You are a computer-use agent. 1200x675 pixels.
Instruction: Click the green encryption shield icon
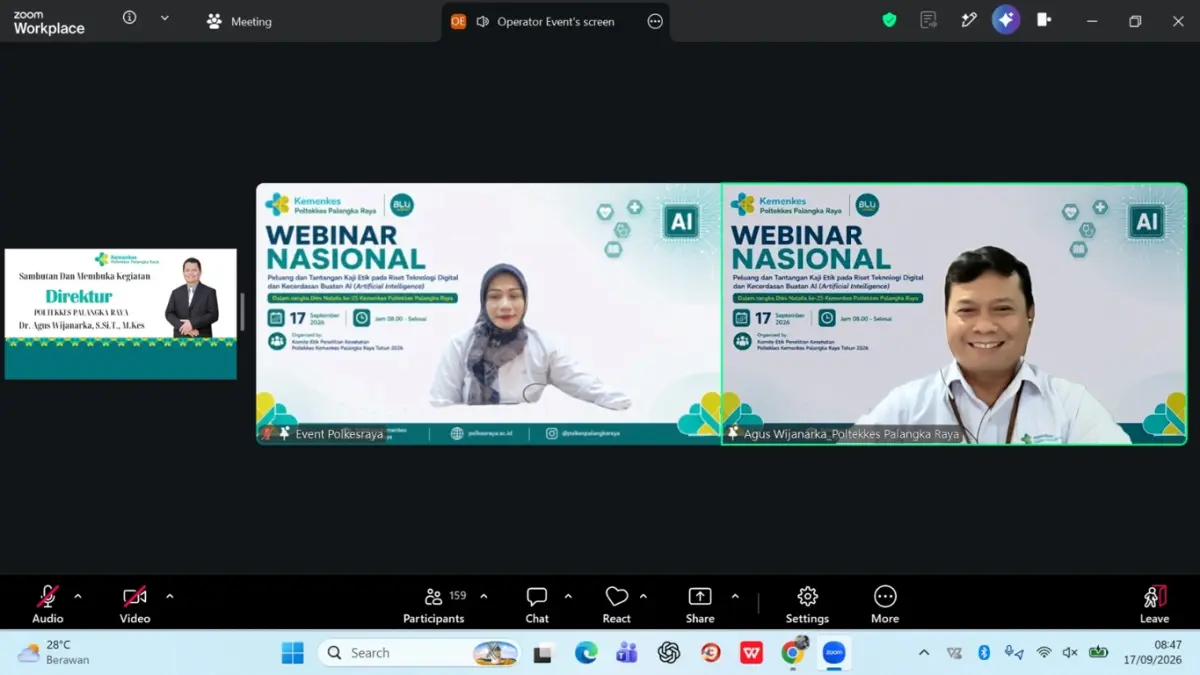(x=889, y=20)
